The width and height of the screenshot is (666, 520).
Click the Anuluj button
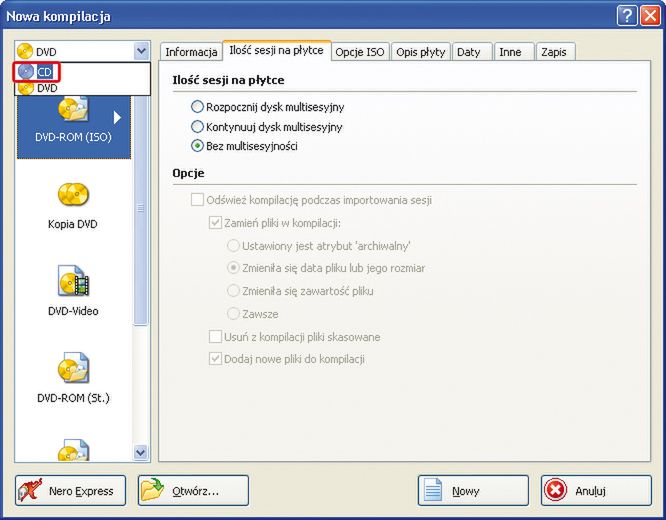point(596,491)
